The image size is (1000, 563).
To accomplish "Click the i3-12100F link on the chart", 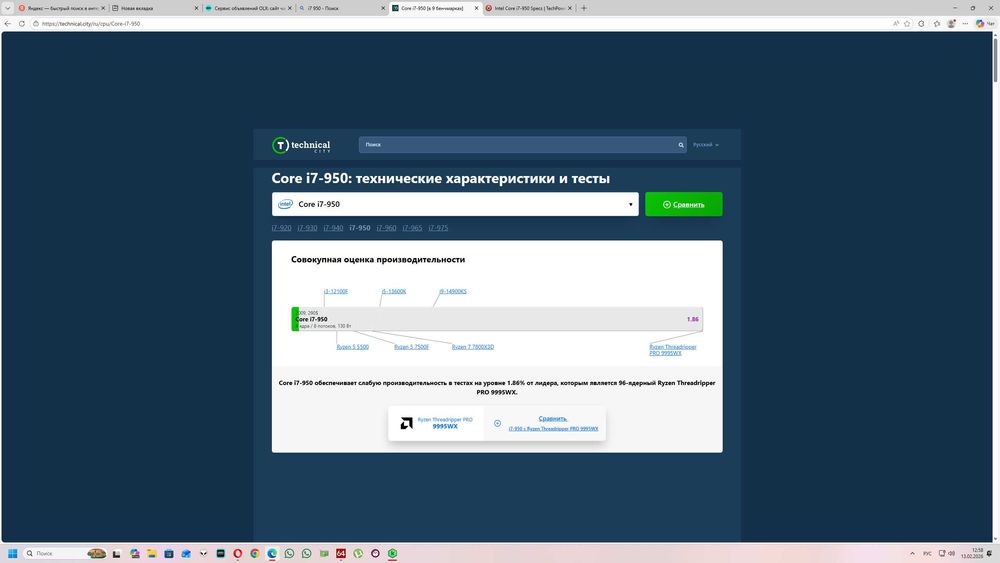I will tap(336, 291).
